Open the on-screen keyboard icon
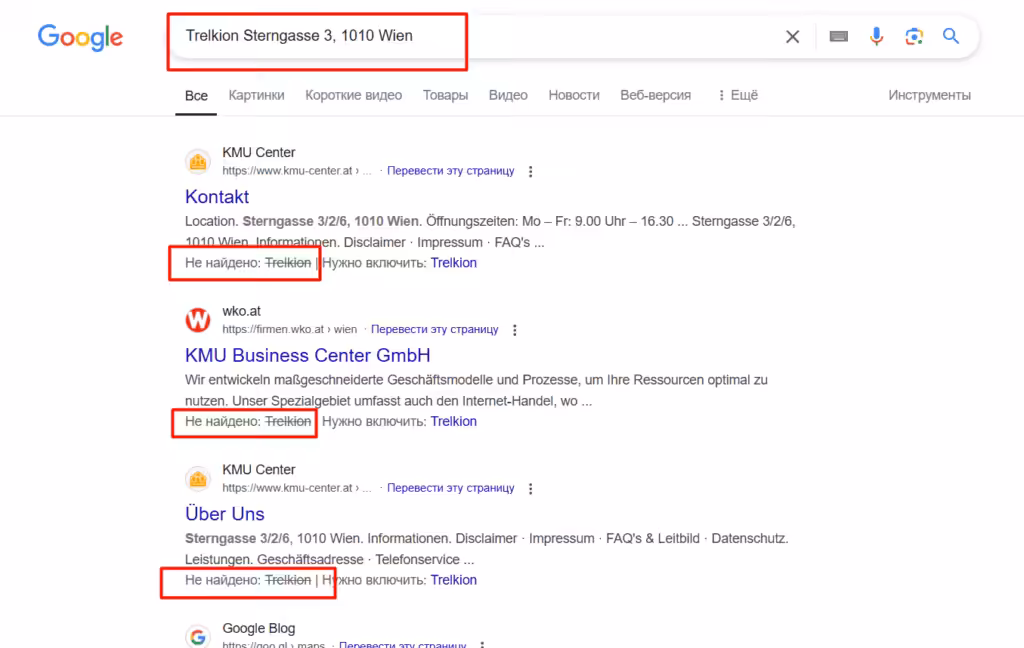The width and height of the screenshot is (1024, 648). 839,37
